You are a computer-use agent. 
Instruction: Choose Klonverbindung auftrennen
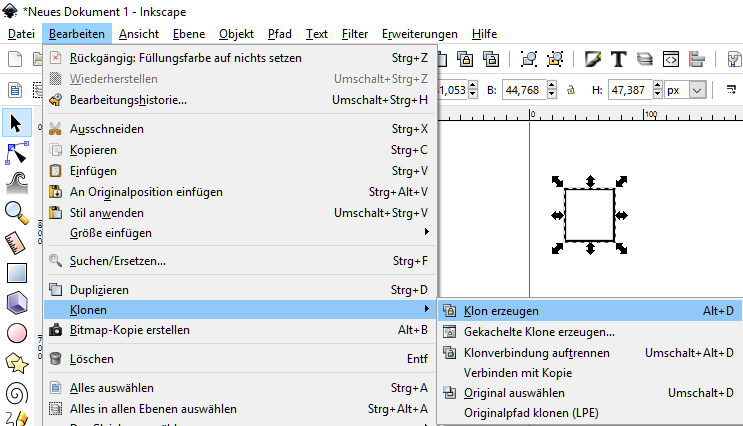[590, 353]
